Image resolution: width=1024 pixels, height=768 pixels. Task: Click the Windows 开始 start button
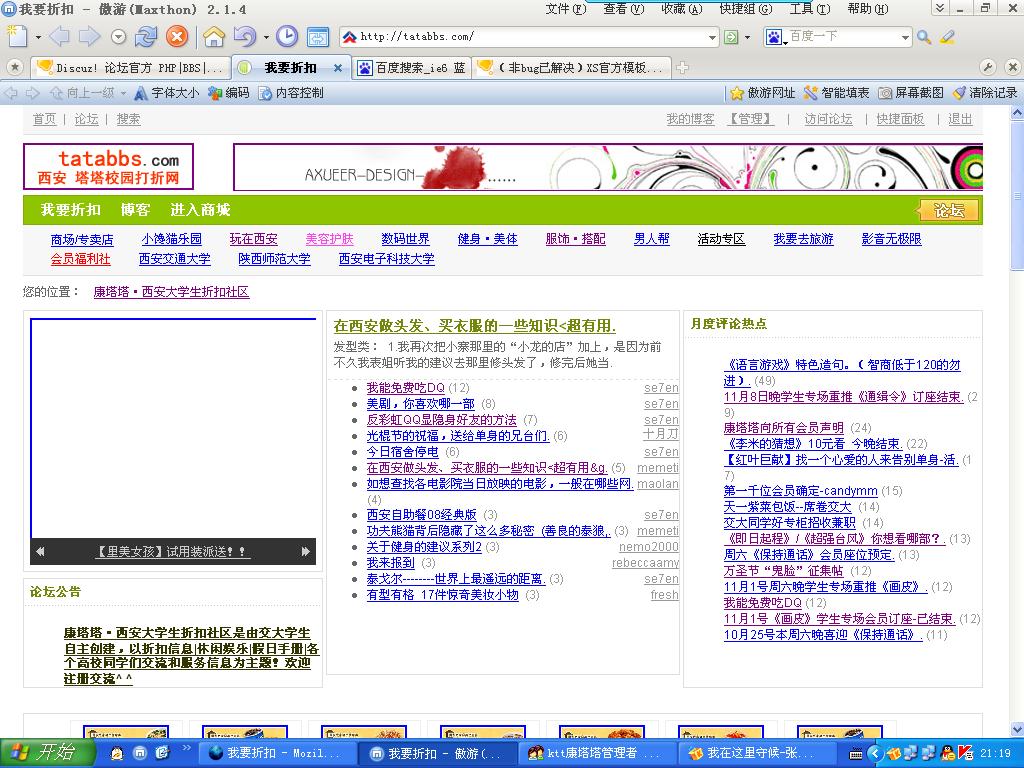44,752
